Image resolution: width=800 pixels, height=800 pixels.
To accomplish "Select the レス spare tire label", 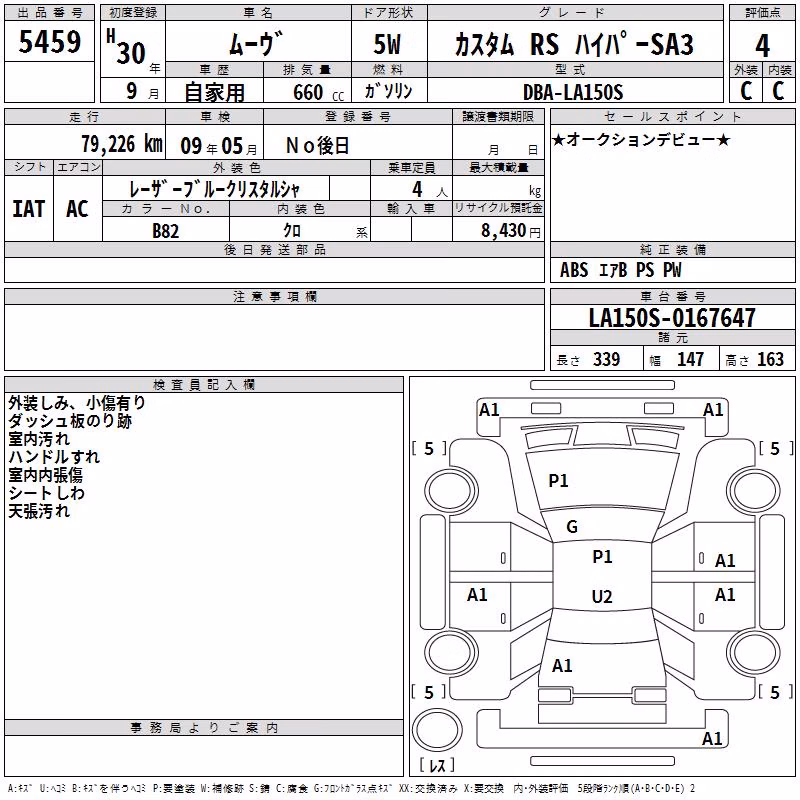I will coord(437,765).
